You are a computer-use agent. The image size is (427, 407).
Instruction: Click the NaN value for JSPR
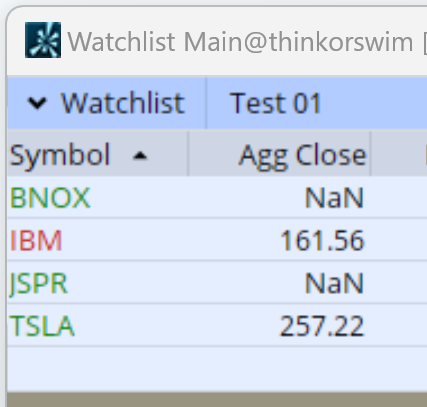tap(334, 283)
